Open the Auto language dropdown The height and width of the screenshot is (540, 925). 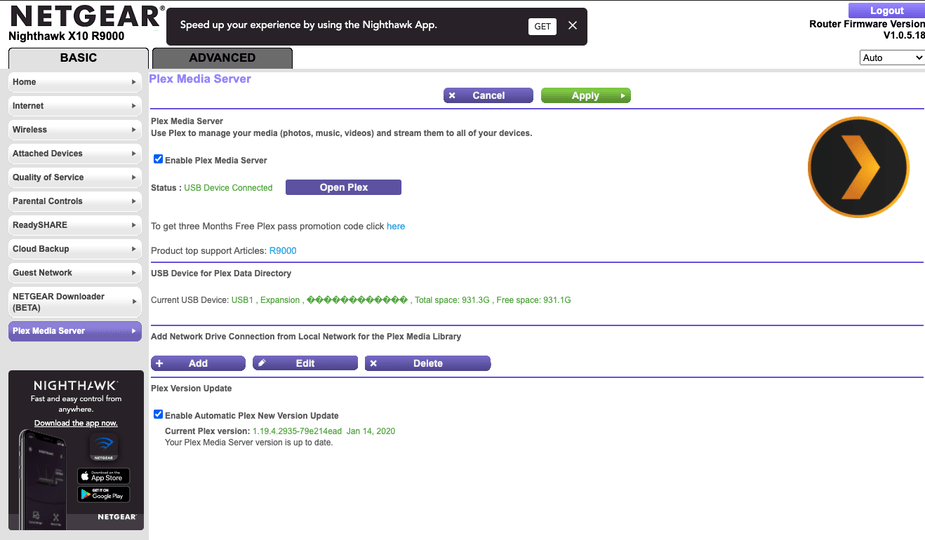click(892, 58)
